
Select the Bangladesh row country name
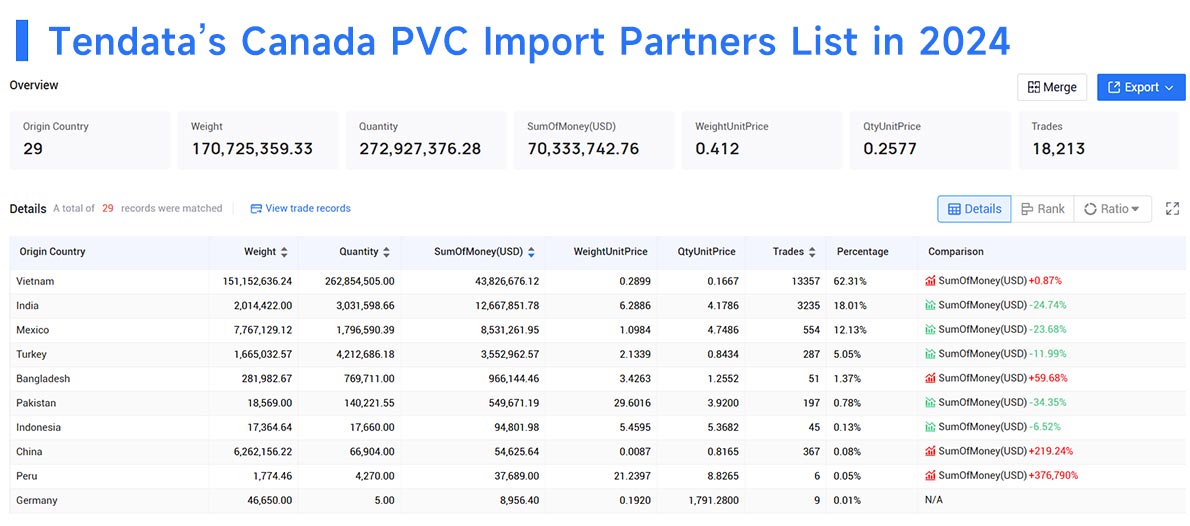pyautogui.click(x=42, y=378)
